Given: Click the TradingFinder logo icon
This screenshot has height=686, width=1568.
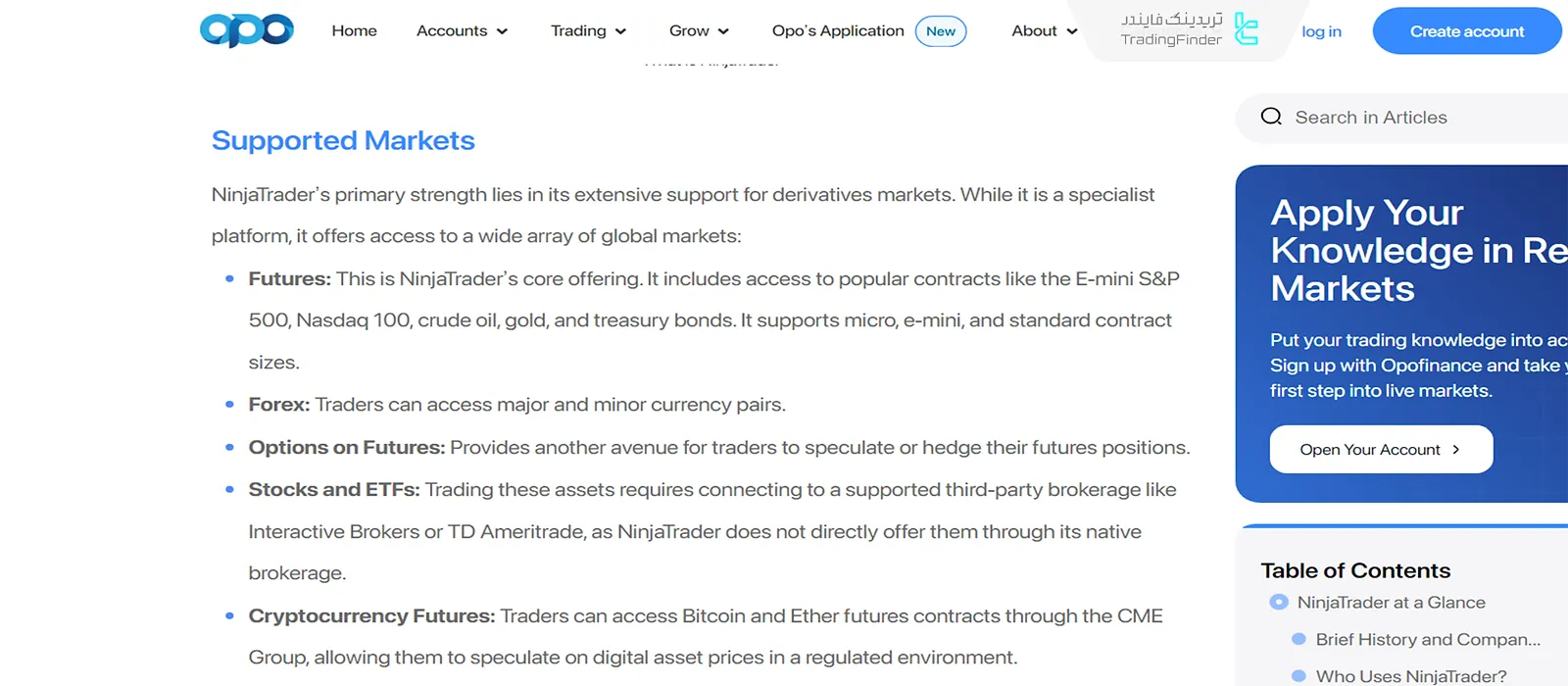Looking at the screenshot, I should (1246, 29).
